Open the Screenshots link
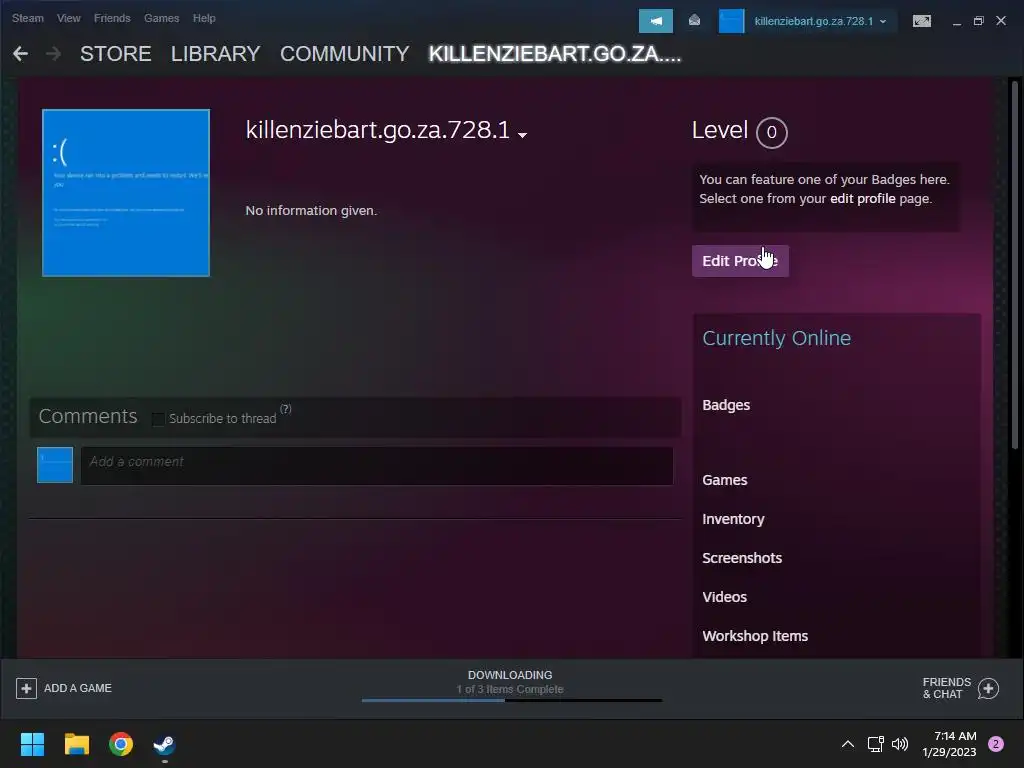 [x=742, y=558]
